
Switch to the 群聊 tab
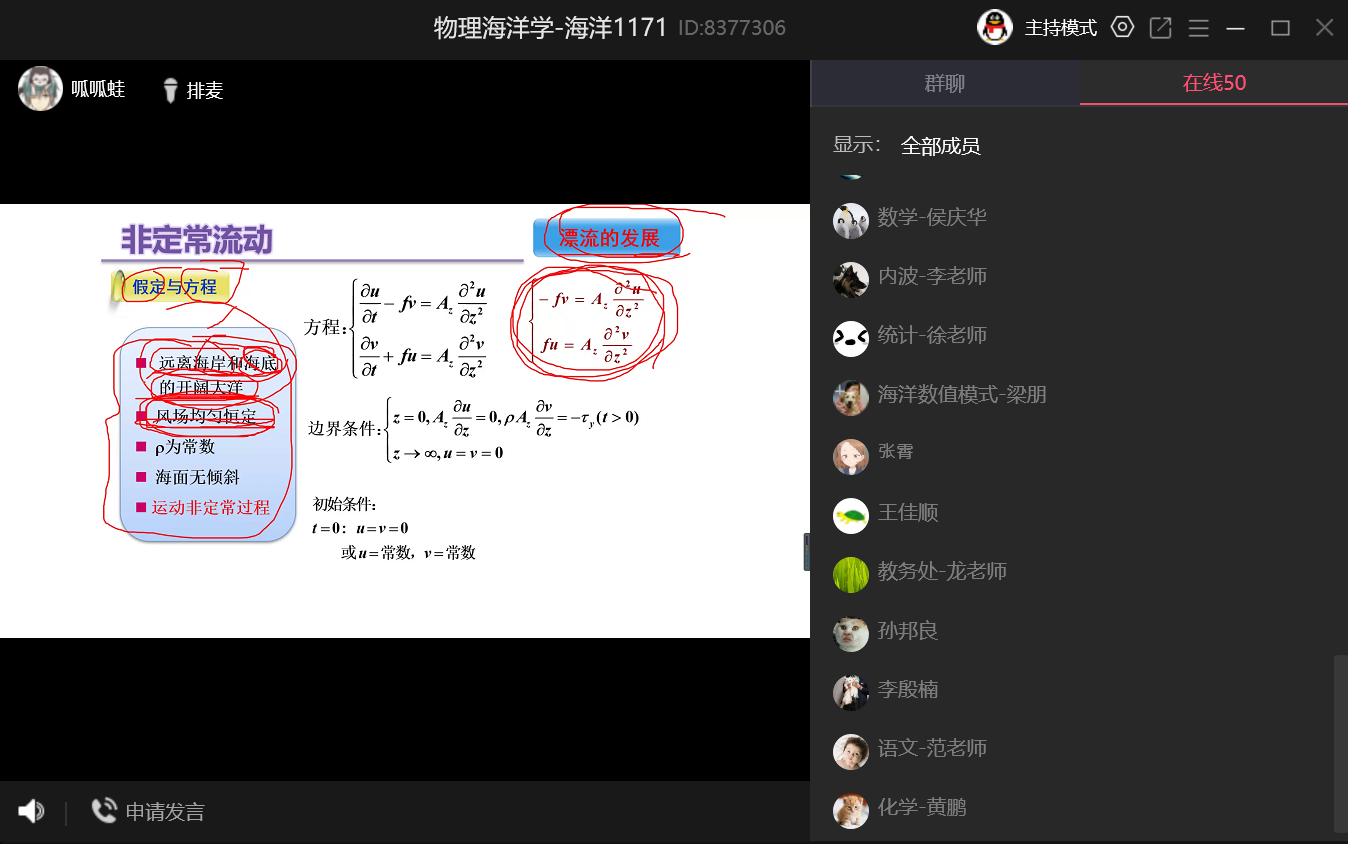coord(944,83)
